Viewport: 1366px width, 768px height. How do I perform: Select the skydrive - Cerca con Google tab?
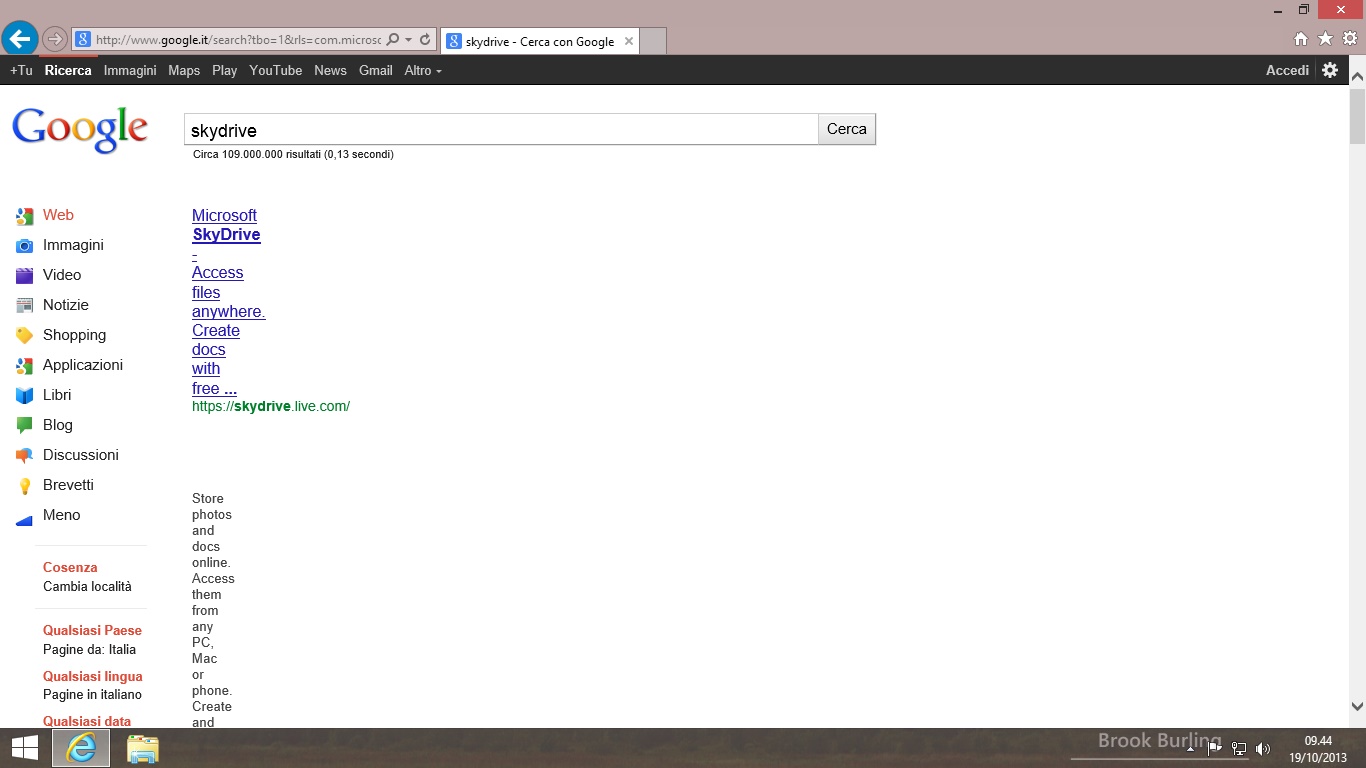[540, 41]
